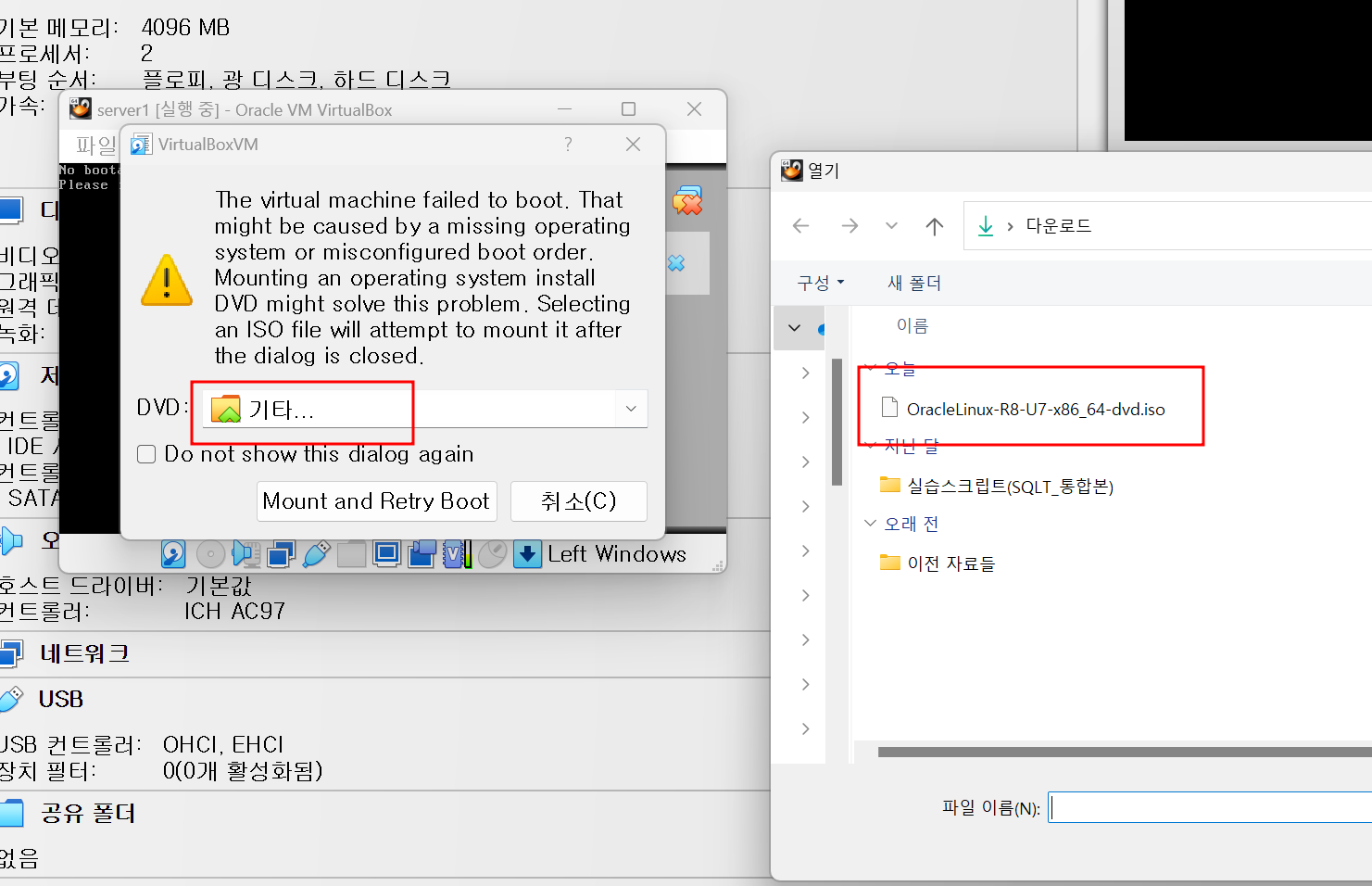This screenshot has width=1372, height=886.
Task: Open the DVD selection combo box
Action: pos(424,409)
